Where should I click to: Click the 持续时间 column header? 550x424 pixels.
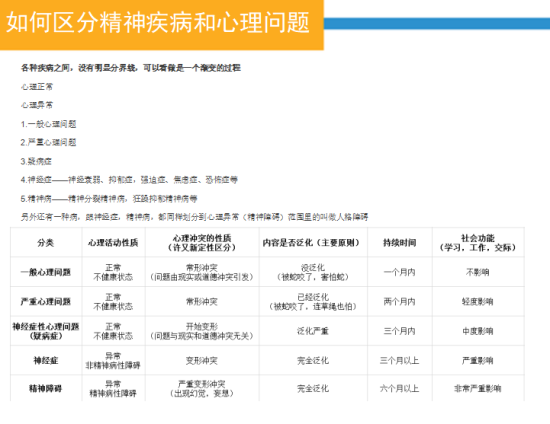(x=400, y=242)
